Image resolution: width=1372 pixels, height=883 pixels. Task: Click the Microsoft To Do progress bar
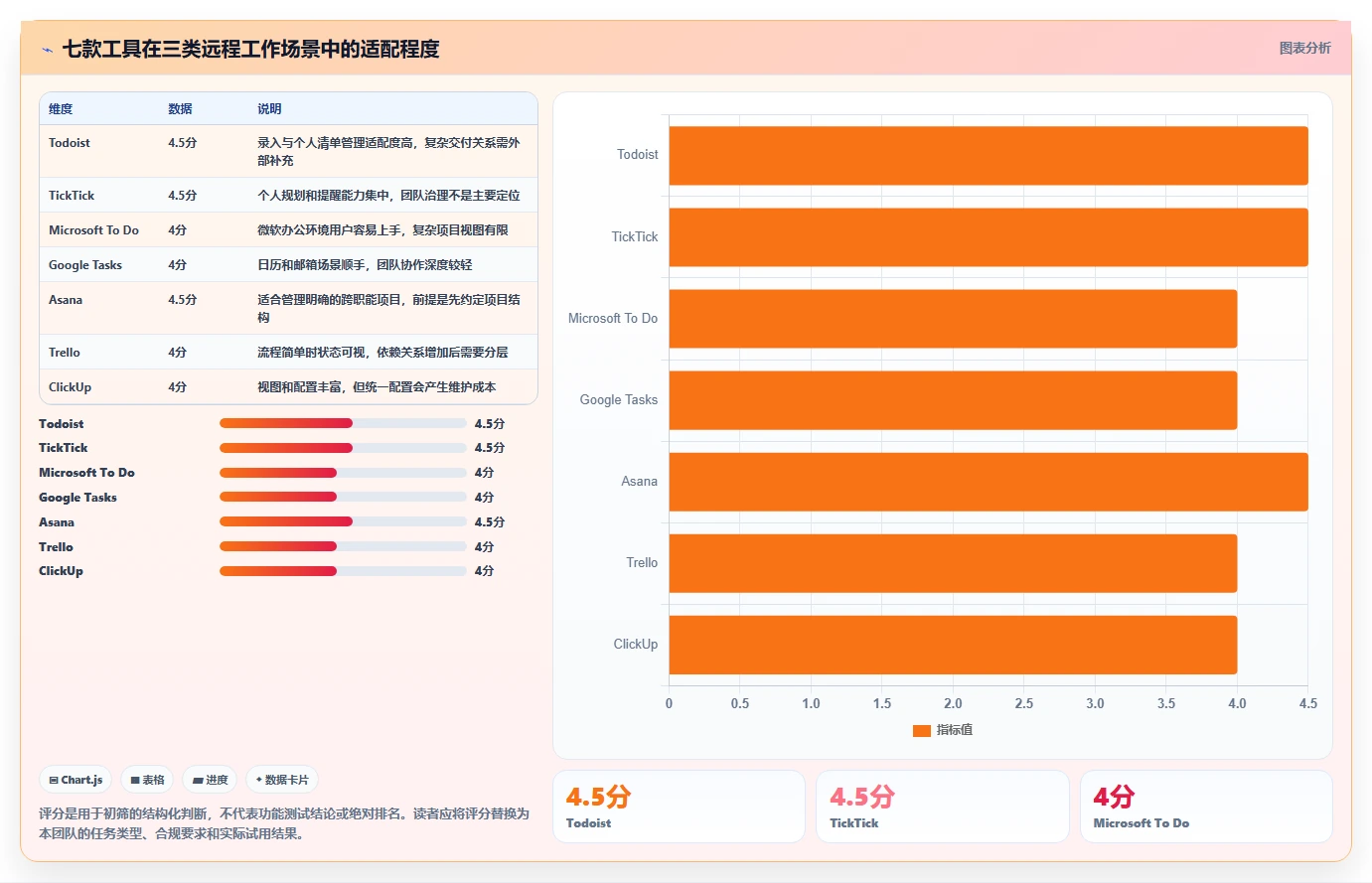[x=343, y=473]
